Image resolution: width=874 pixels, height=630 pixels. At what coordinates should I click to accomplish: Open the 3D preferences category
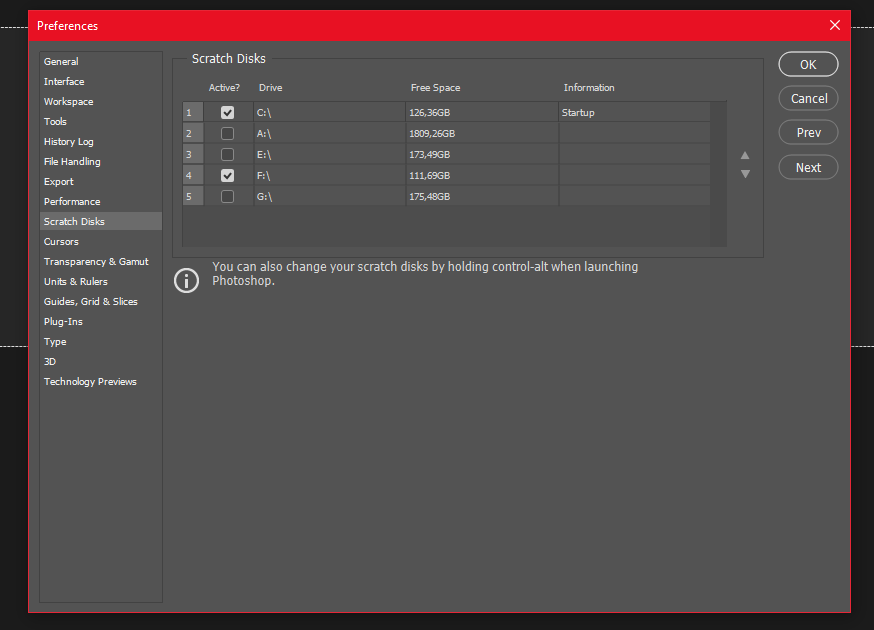tap(101, 362)
